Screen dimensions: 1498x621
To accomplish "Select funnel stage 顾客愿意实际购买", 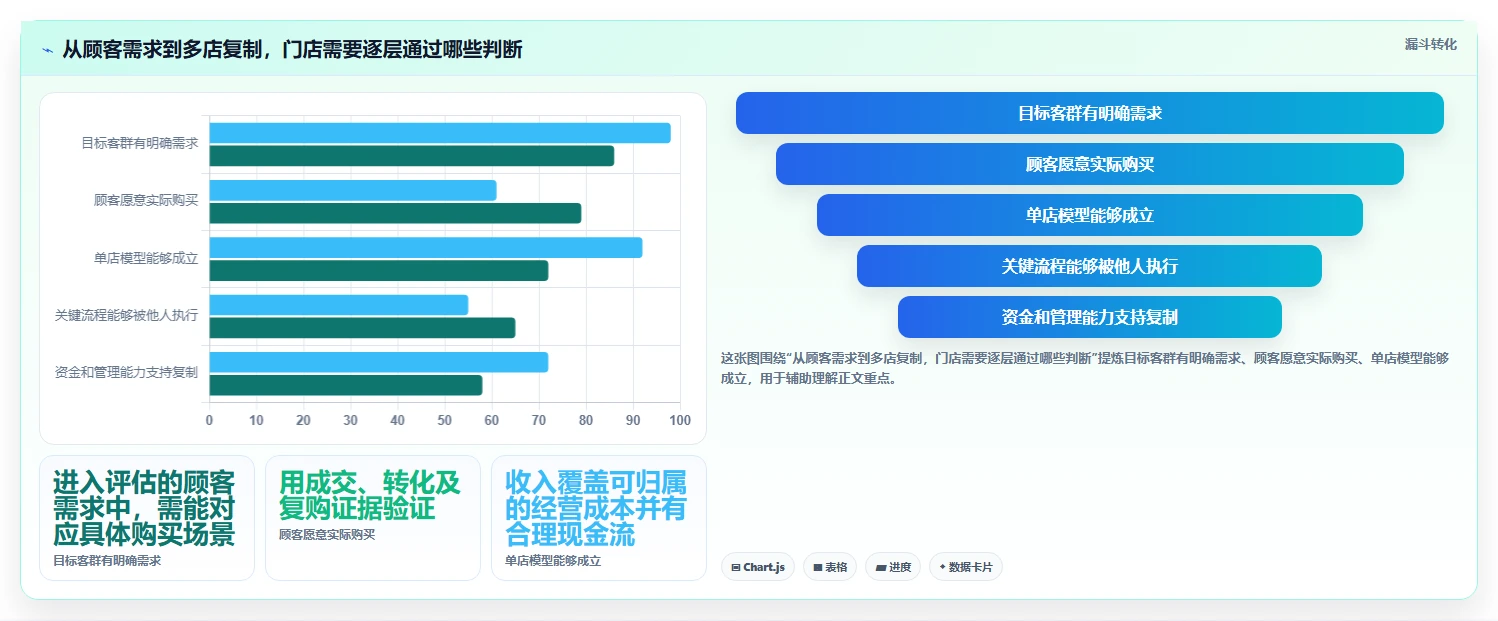I will 1090,164.
